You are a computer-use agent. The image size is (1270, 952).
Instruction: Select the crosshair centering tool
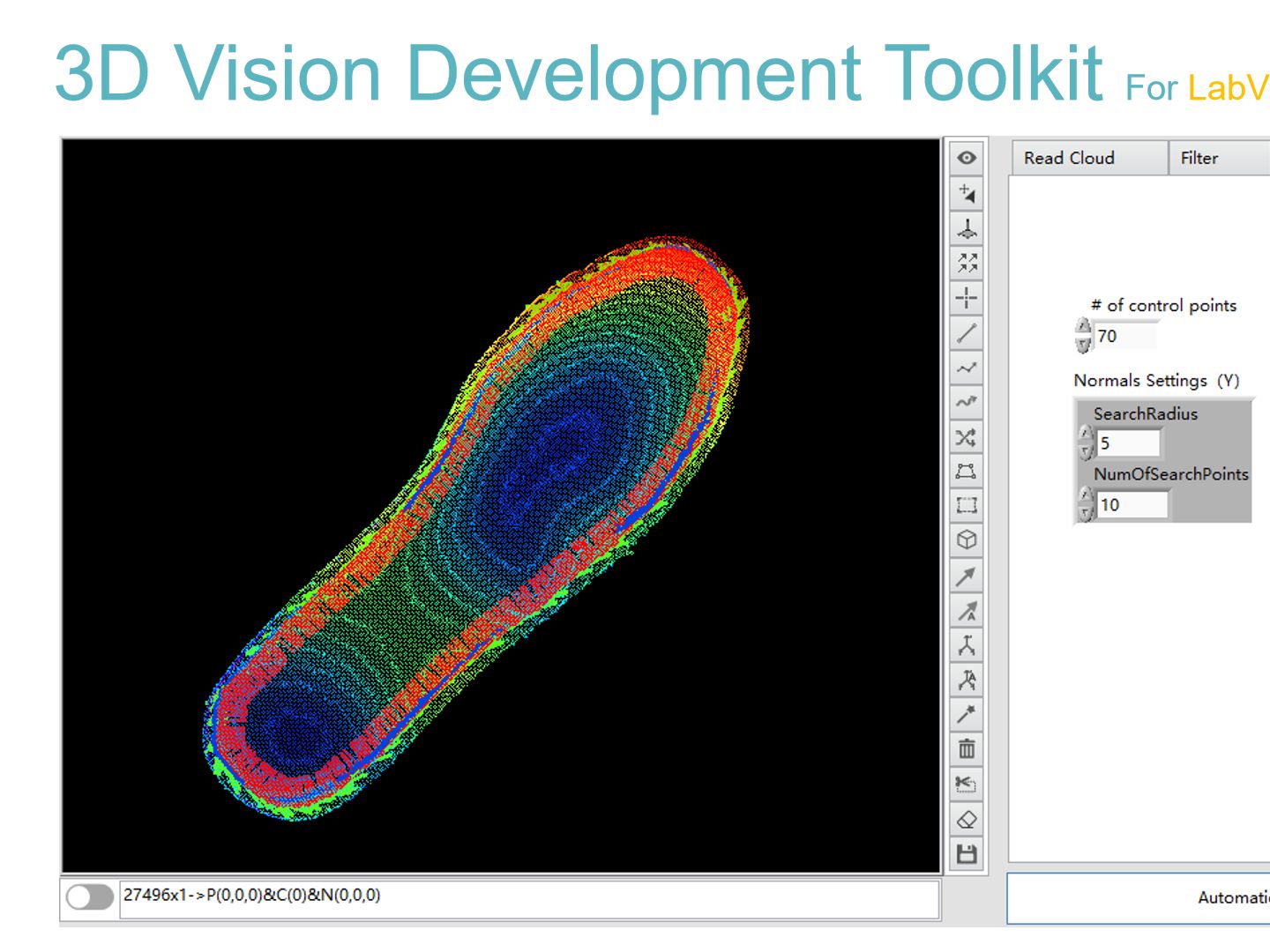tap(967, 298)
